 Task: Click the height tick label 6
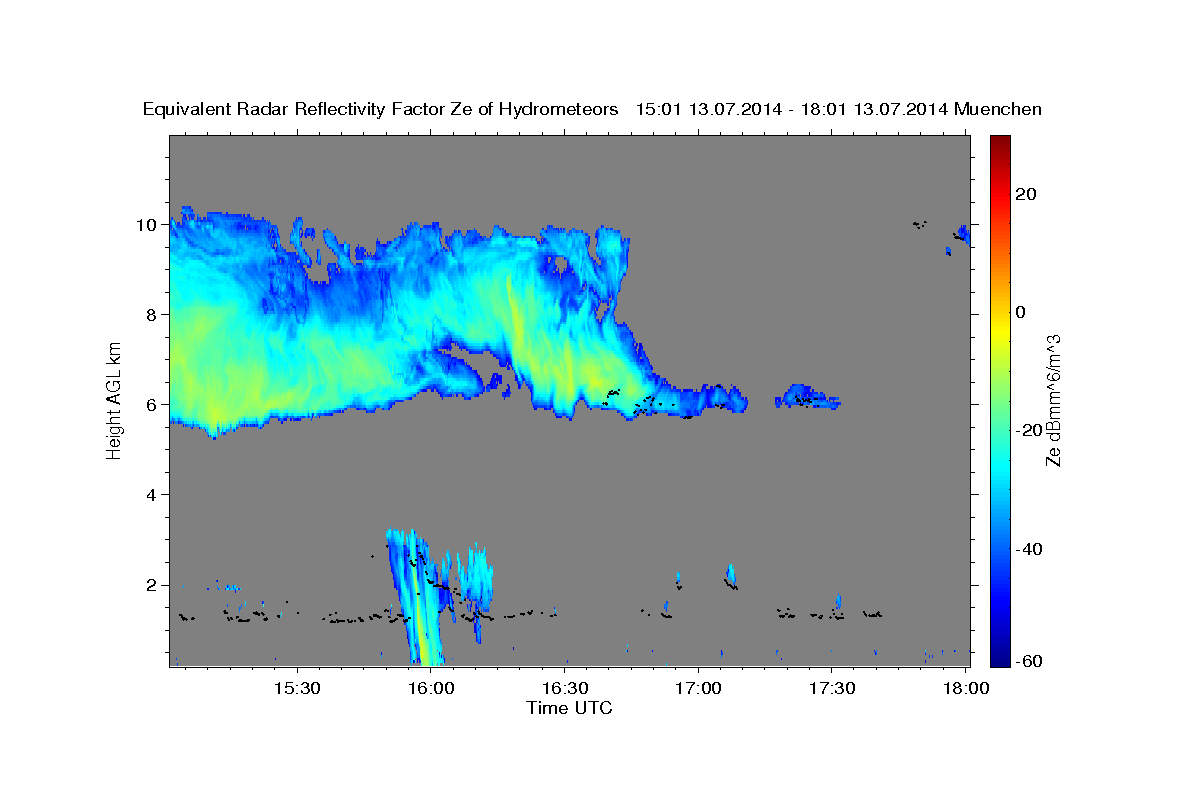coord(151,405)
